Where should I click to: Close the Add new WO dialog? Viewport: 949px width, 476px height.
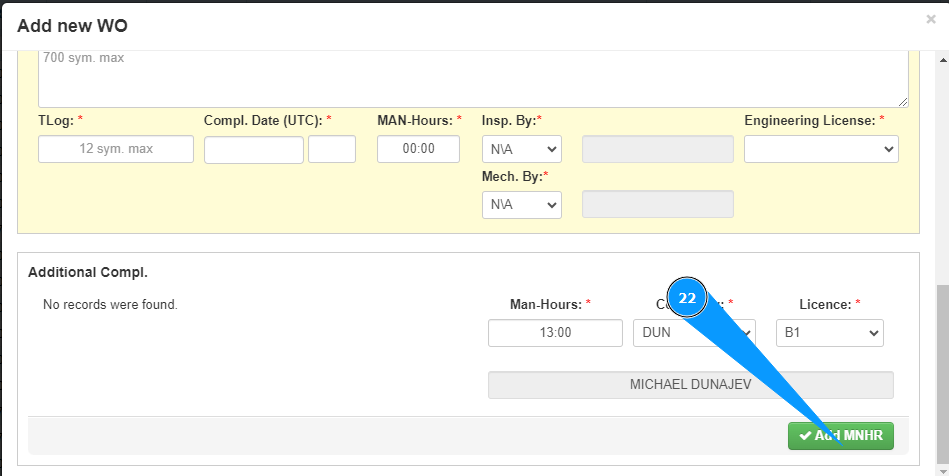(931, 19)
